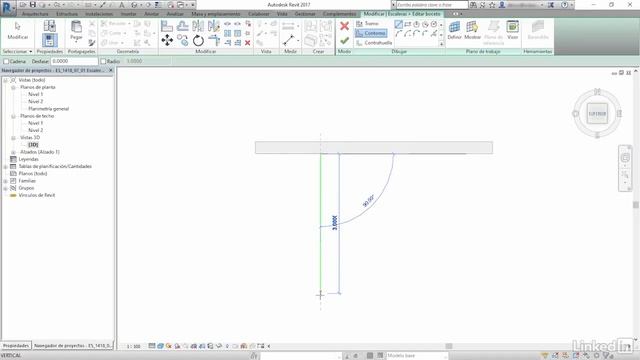Image resolution: width=640 pixels, height=360 pixels.
Task: Select the start-end-radius arc tool
Action: coord(398,34)
